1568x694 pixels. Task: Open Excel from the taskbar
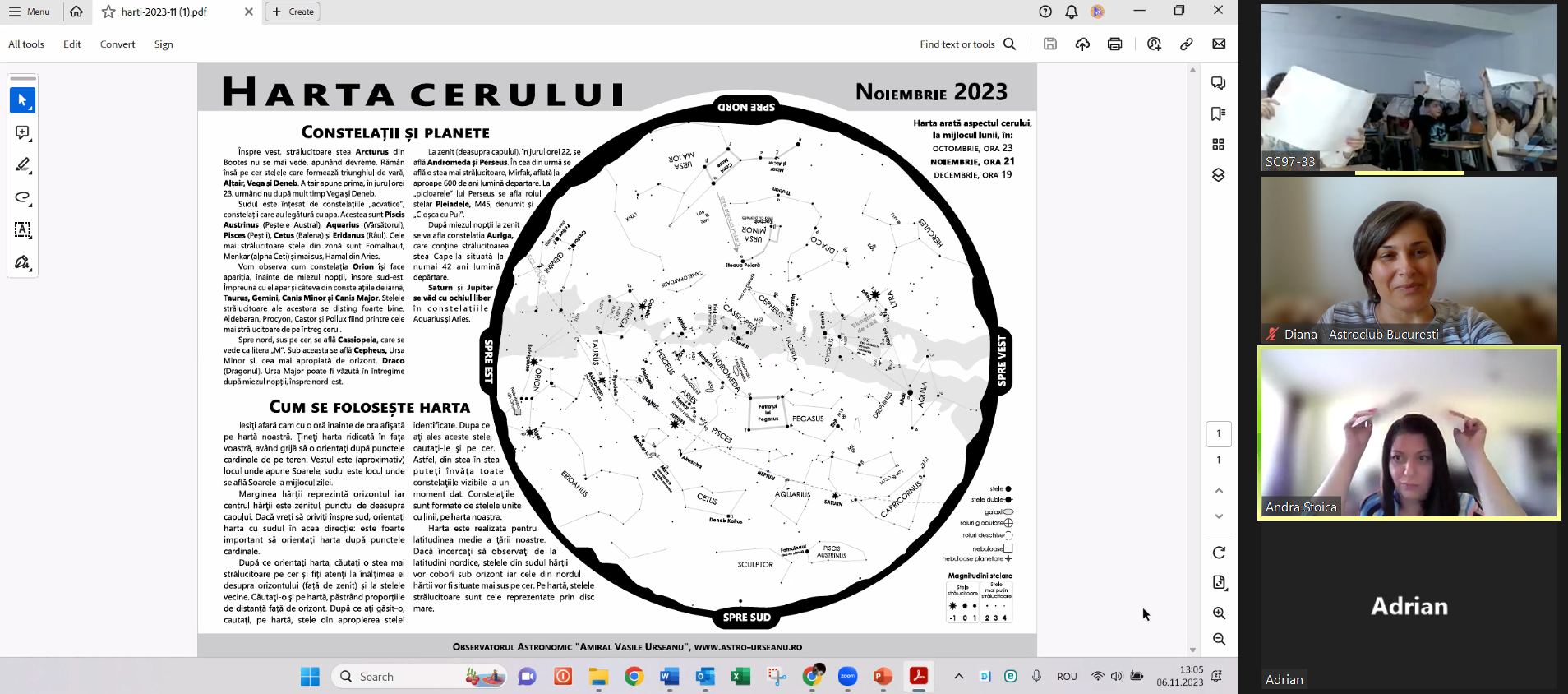[740, 677]
